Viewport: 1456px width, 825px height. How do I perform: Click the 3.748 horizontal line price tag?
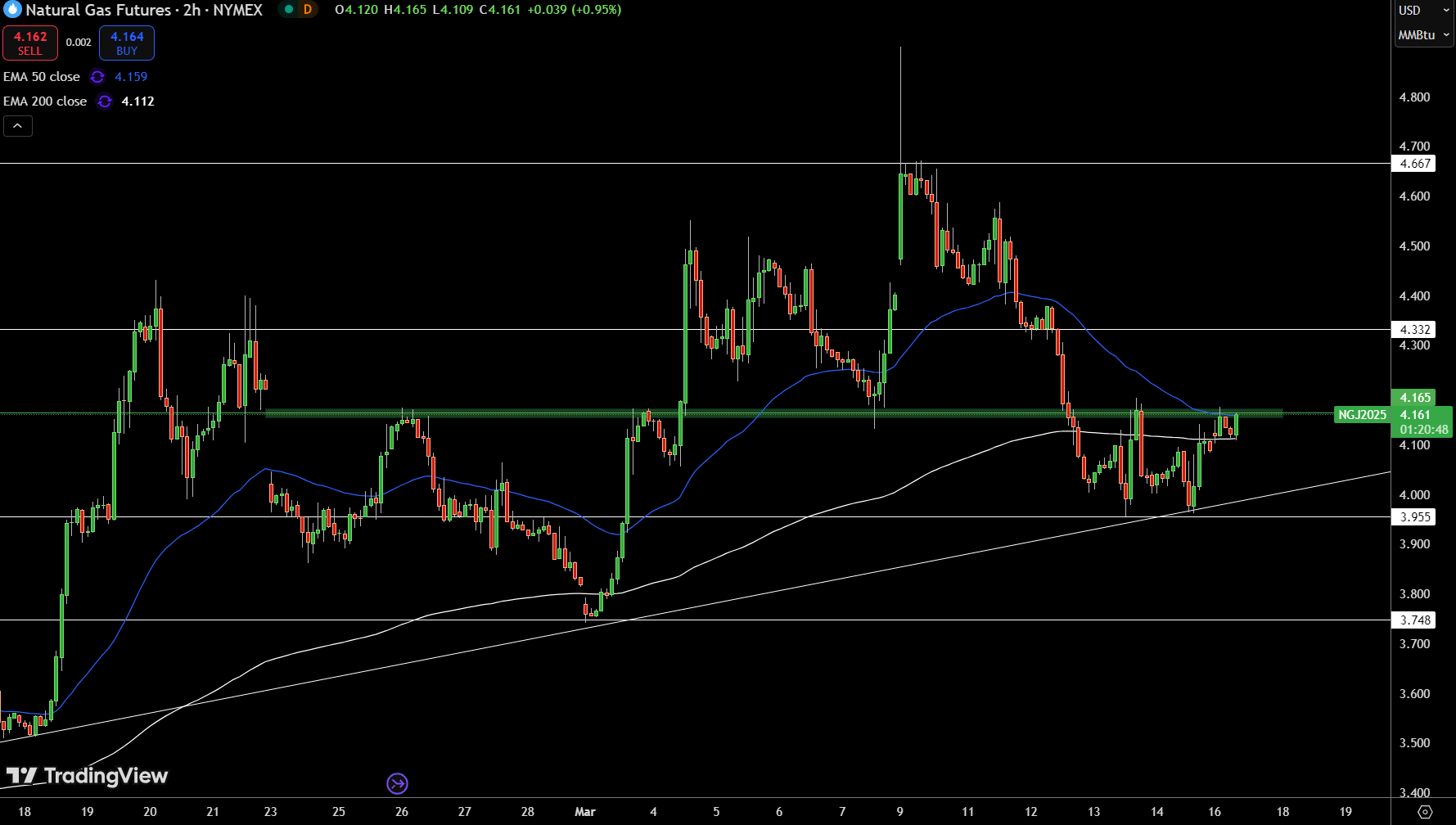1414,620
